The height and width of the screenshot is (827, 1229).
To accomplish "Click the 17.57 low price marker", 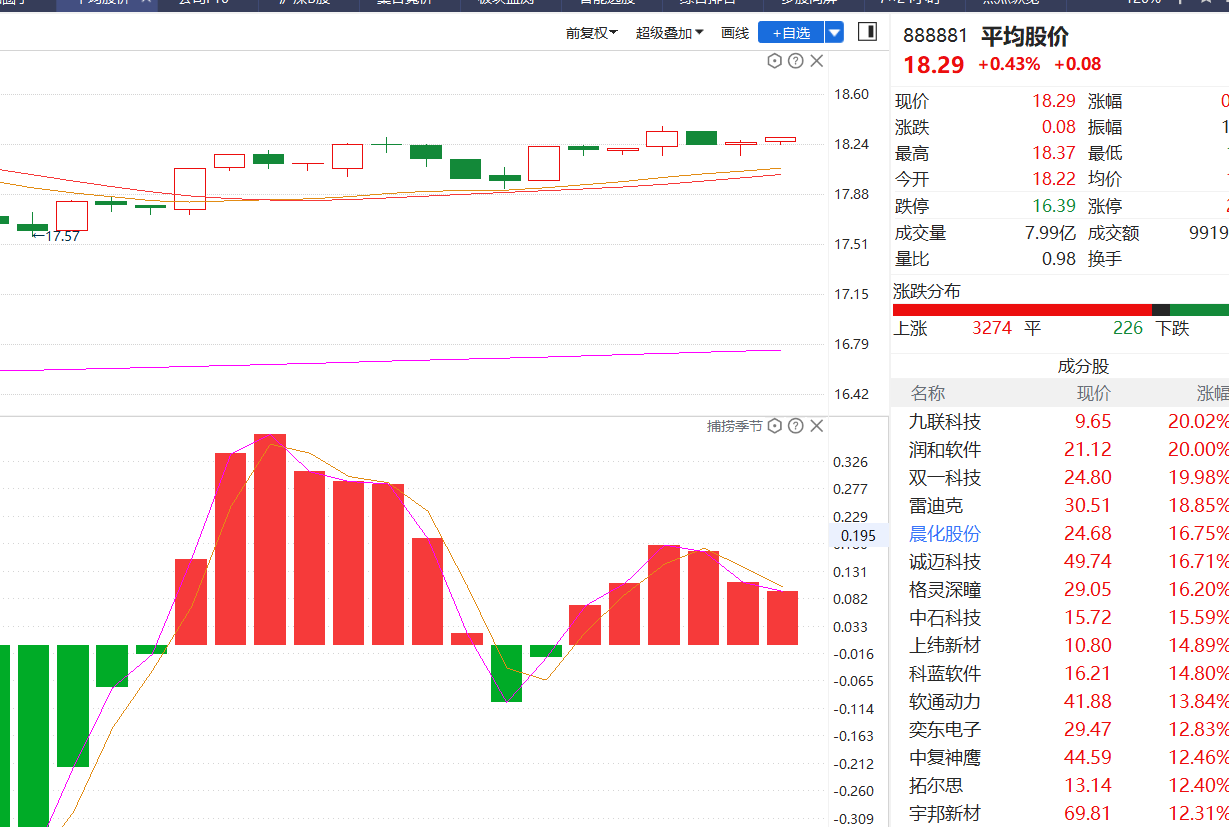I will 56,236.
